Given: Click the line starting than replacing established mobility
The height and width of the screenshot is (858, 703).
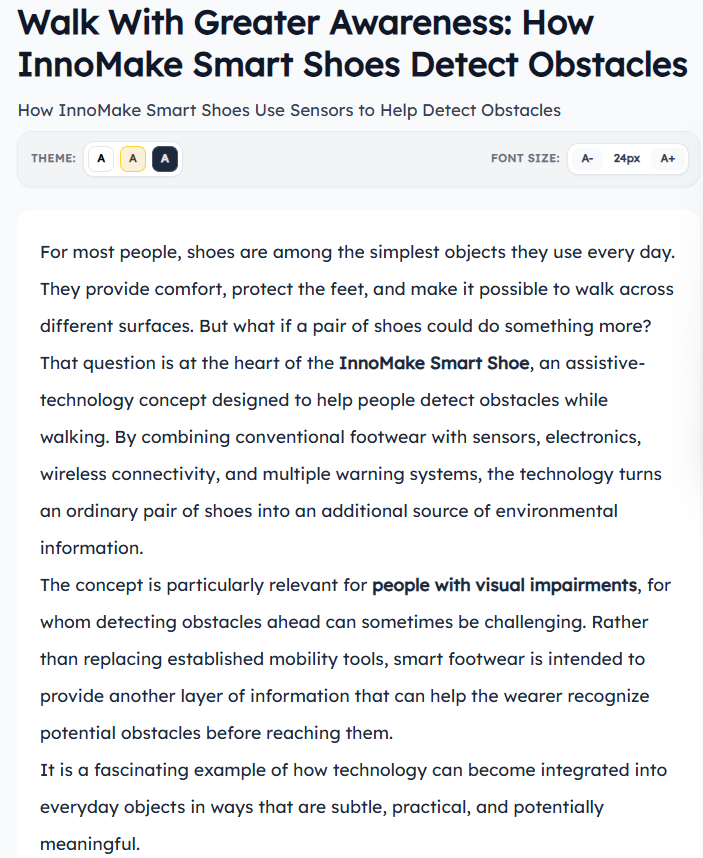Looking at the screenshot, I should [342, 659].
